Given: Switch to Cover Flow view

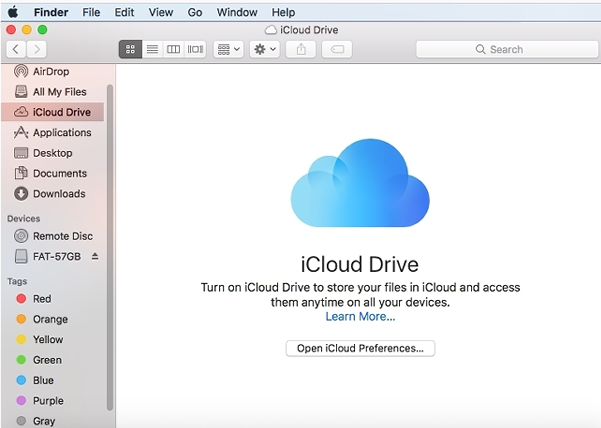Looking at the screenshot, I should point(195,49).
